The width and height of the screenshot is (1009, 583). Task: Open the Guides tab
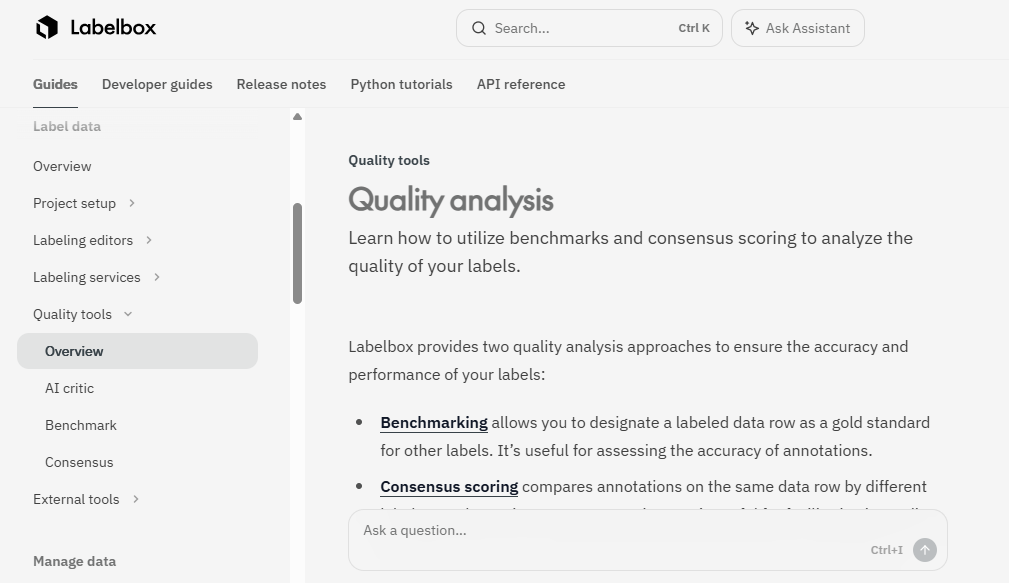[55, 84]
